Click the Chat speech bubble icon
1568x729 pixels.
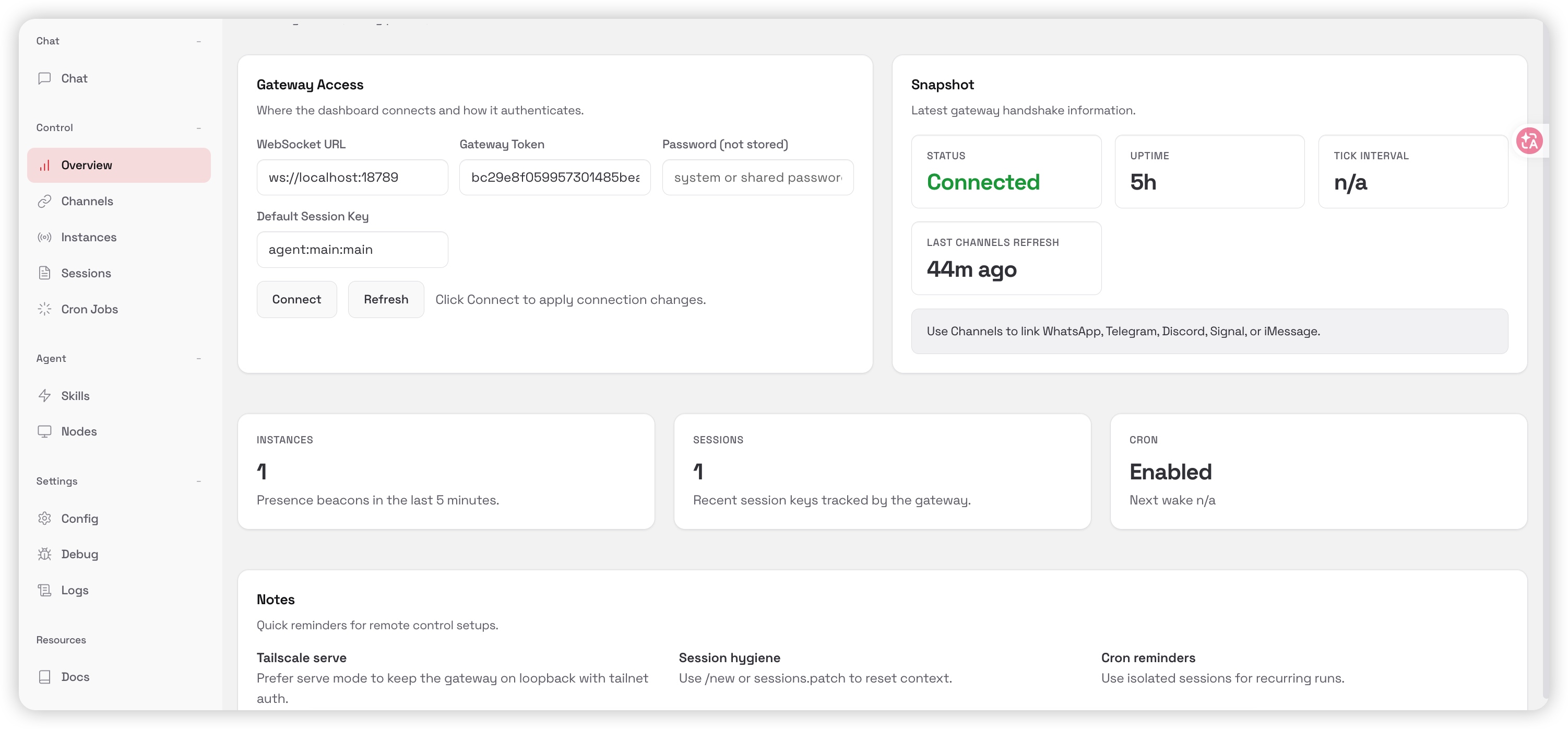point(44,78)
